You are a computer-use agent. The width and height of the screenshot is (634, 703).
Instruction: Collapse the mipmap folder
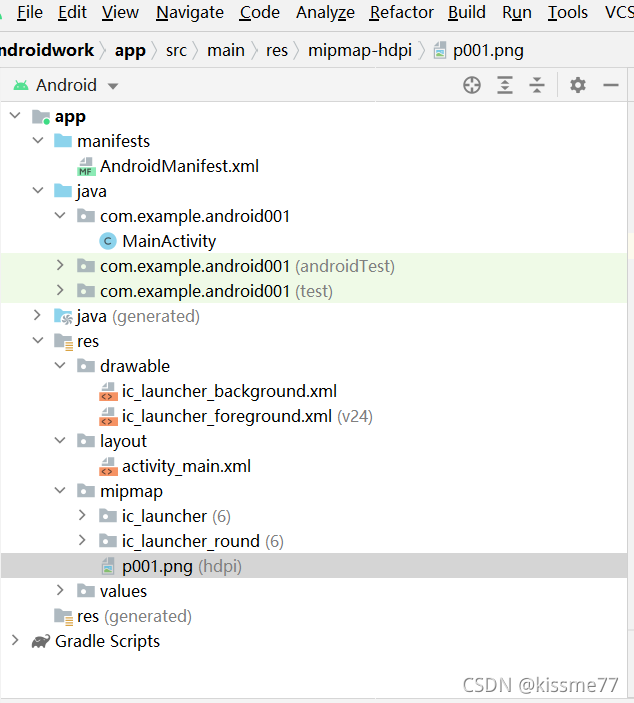(x=60, y=490)
